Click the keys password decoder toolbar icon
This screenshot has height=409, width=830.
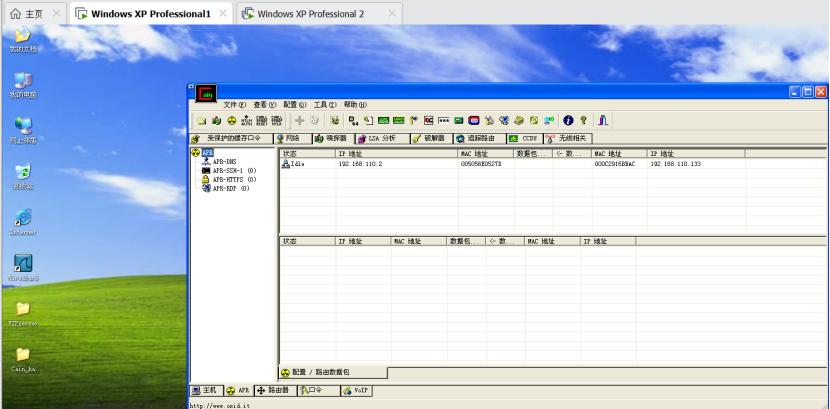(x=414, y=121)
